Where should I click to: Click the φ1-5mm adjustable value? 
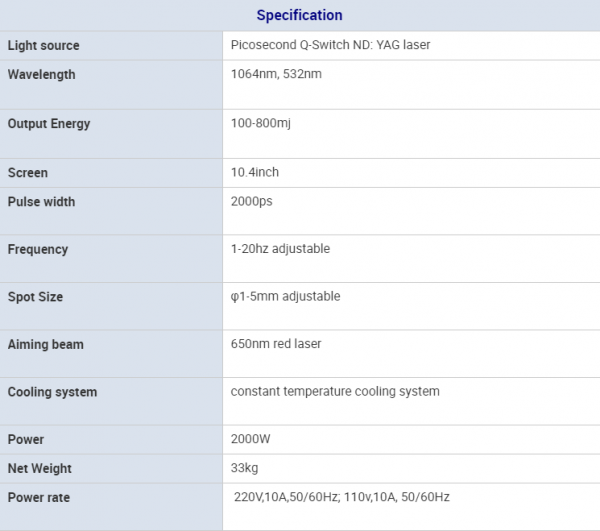pyautogui.click(x=286, y=297)
